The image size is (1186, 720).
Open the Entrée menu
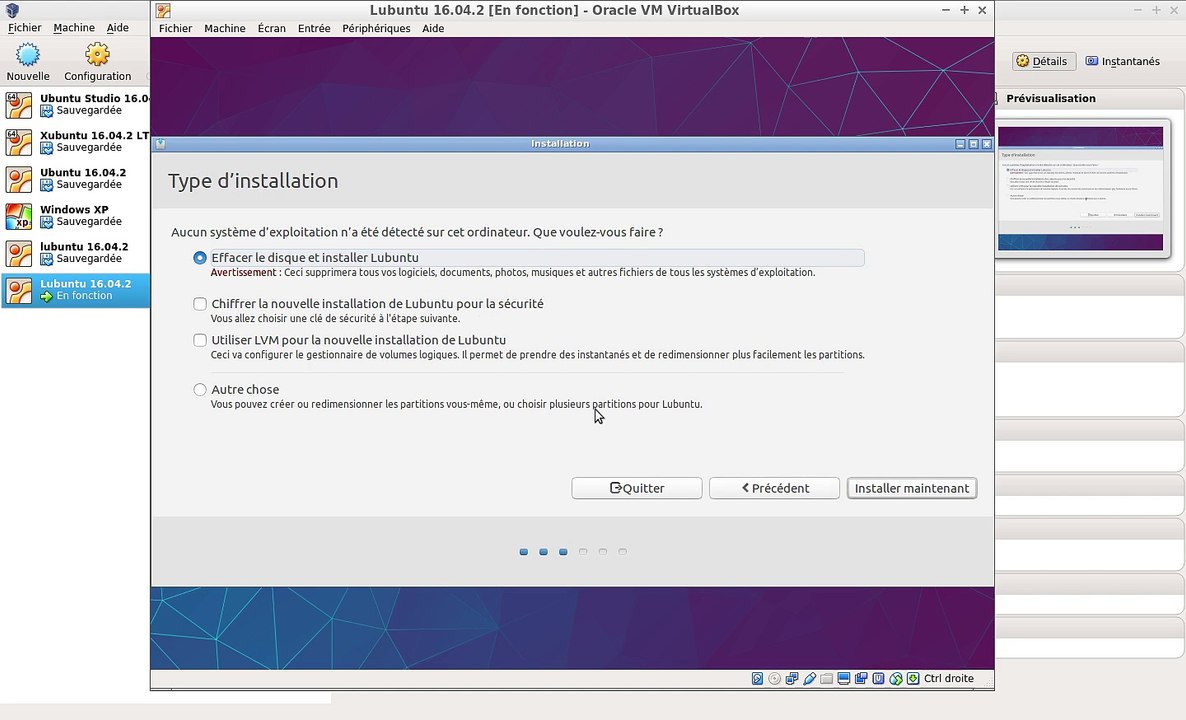(314, 28)
